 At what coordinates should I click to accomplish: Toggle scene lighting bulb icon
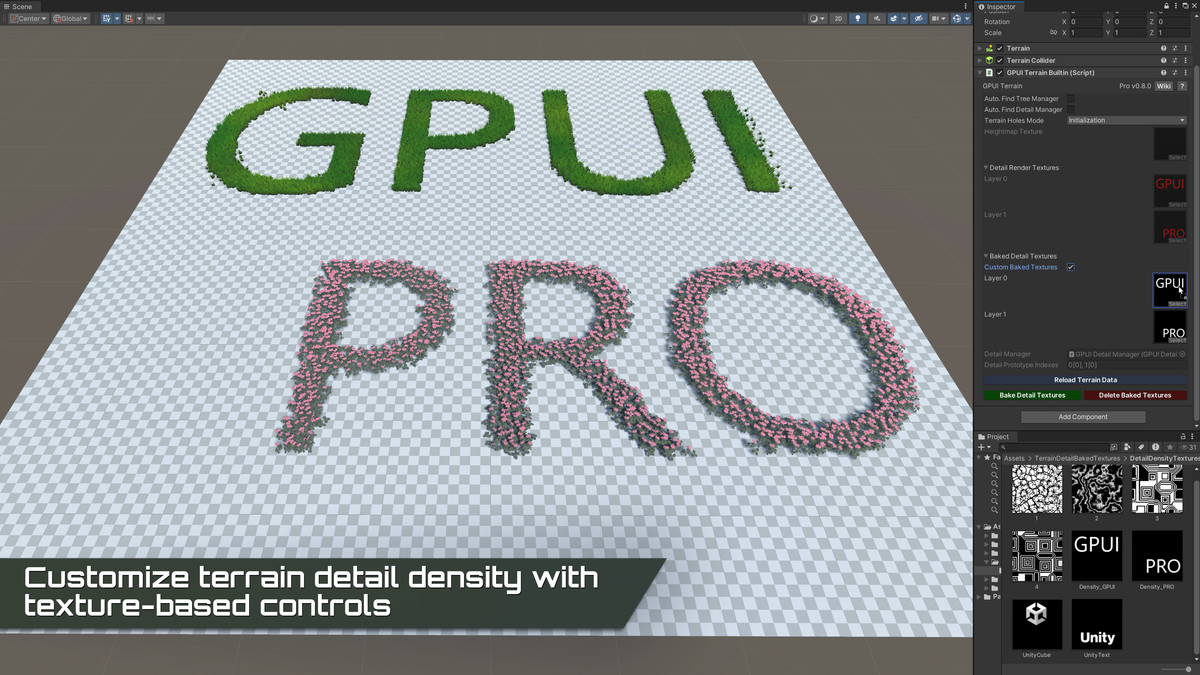tap(857, 18)
